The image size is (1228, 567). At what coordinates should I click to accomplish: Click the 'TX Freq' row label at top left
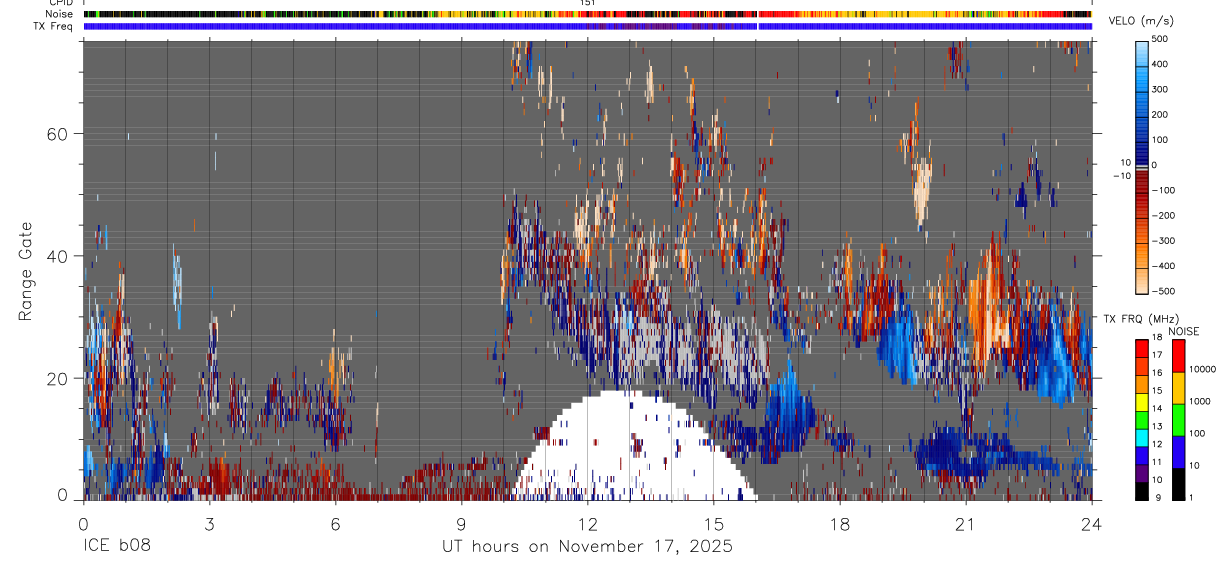(x=54, y=26)
